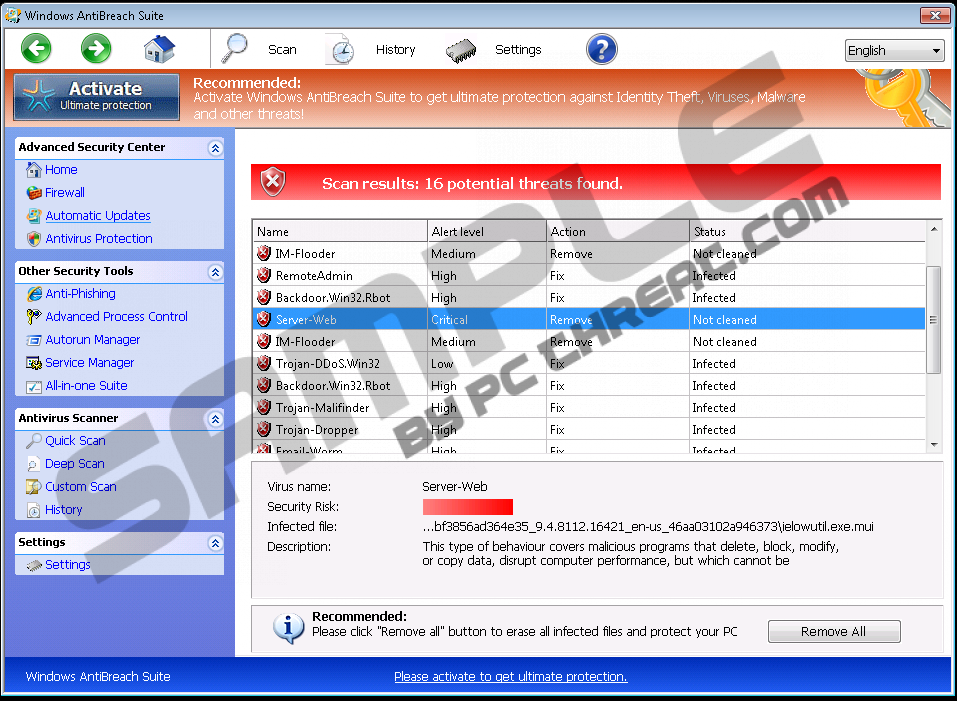Click the Service Manager icon
The width and height of the screenshot is (957, 701).
34,363
